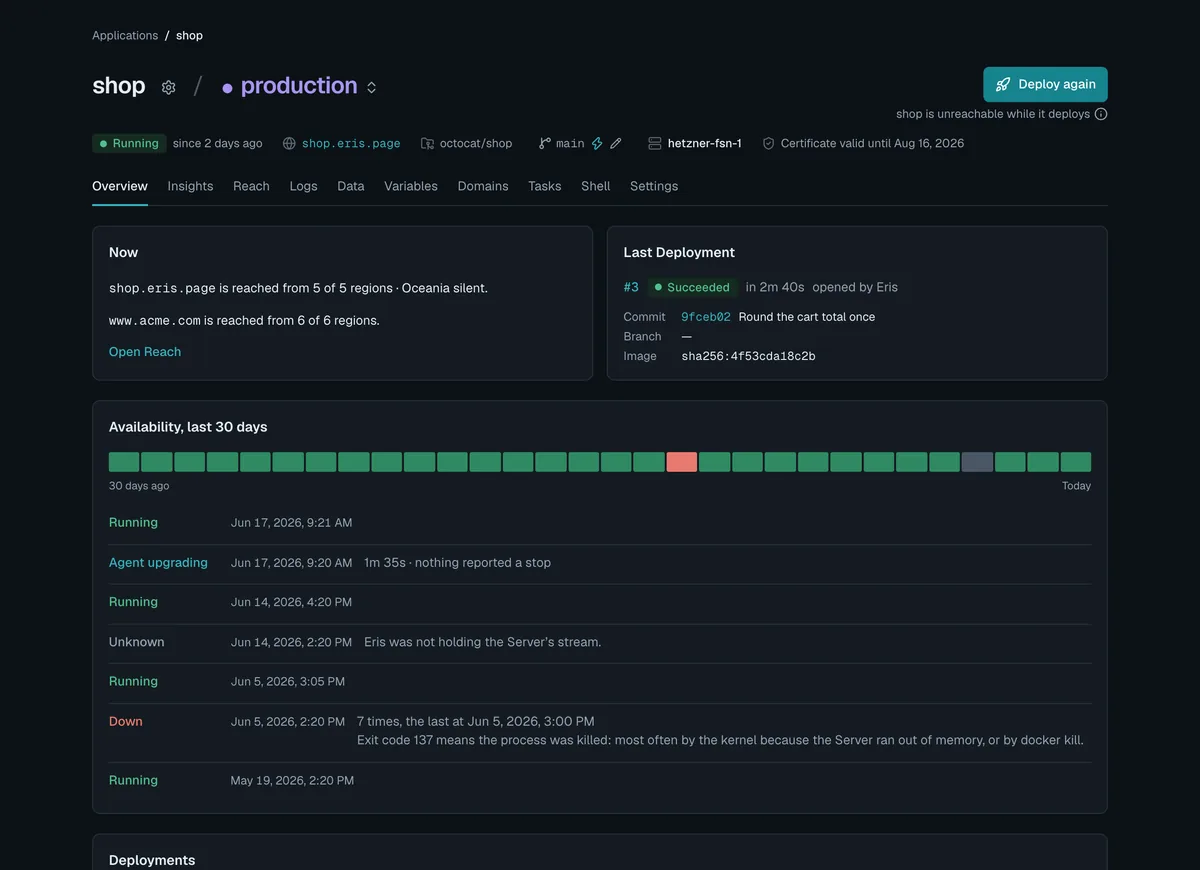Click the main branch name
Image resolution: width=1200 pixels, height=870 pixels.
pos(570,144)
